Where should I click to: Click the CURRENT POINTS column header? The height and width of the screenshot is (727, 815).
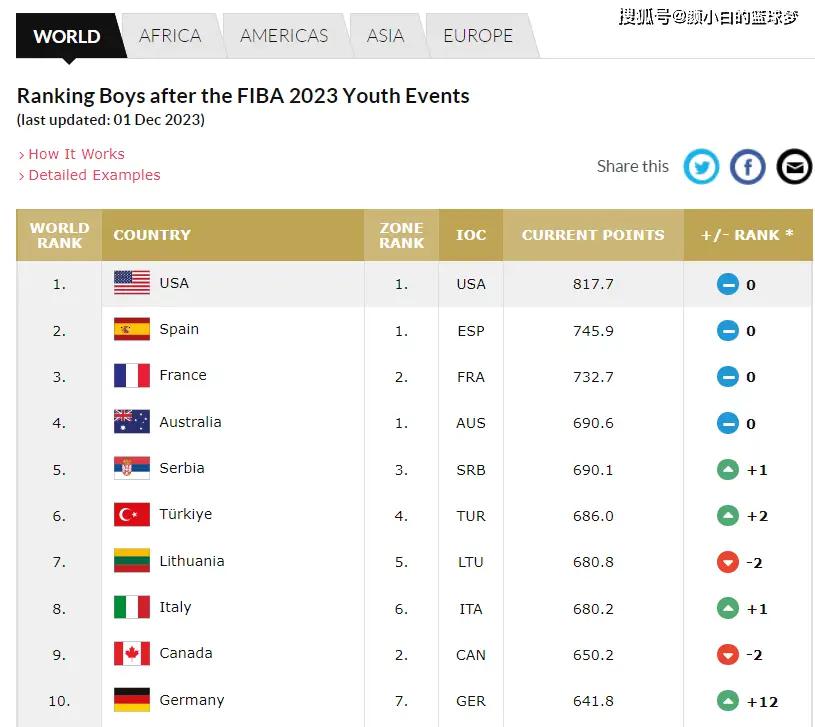(593, 235)
